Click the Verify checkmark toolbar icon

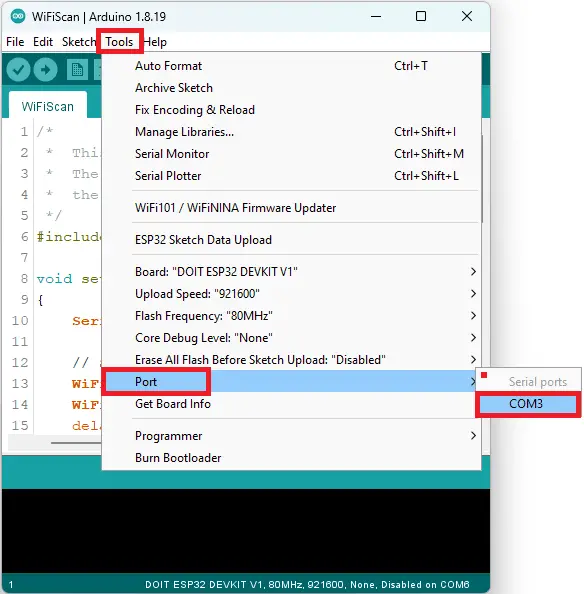click(x=18, y=69)
